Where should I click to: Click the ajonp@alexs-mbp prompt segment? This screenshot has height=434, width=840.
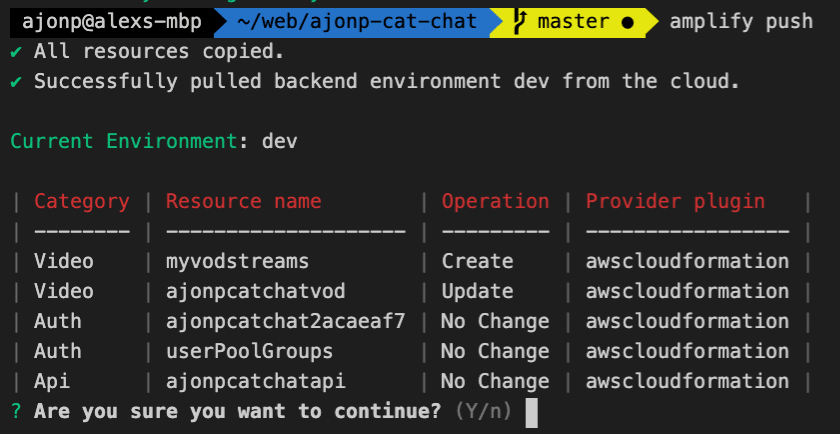(112, 23)
